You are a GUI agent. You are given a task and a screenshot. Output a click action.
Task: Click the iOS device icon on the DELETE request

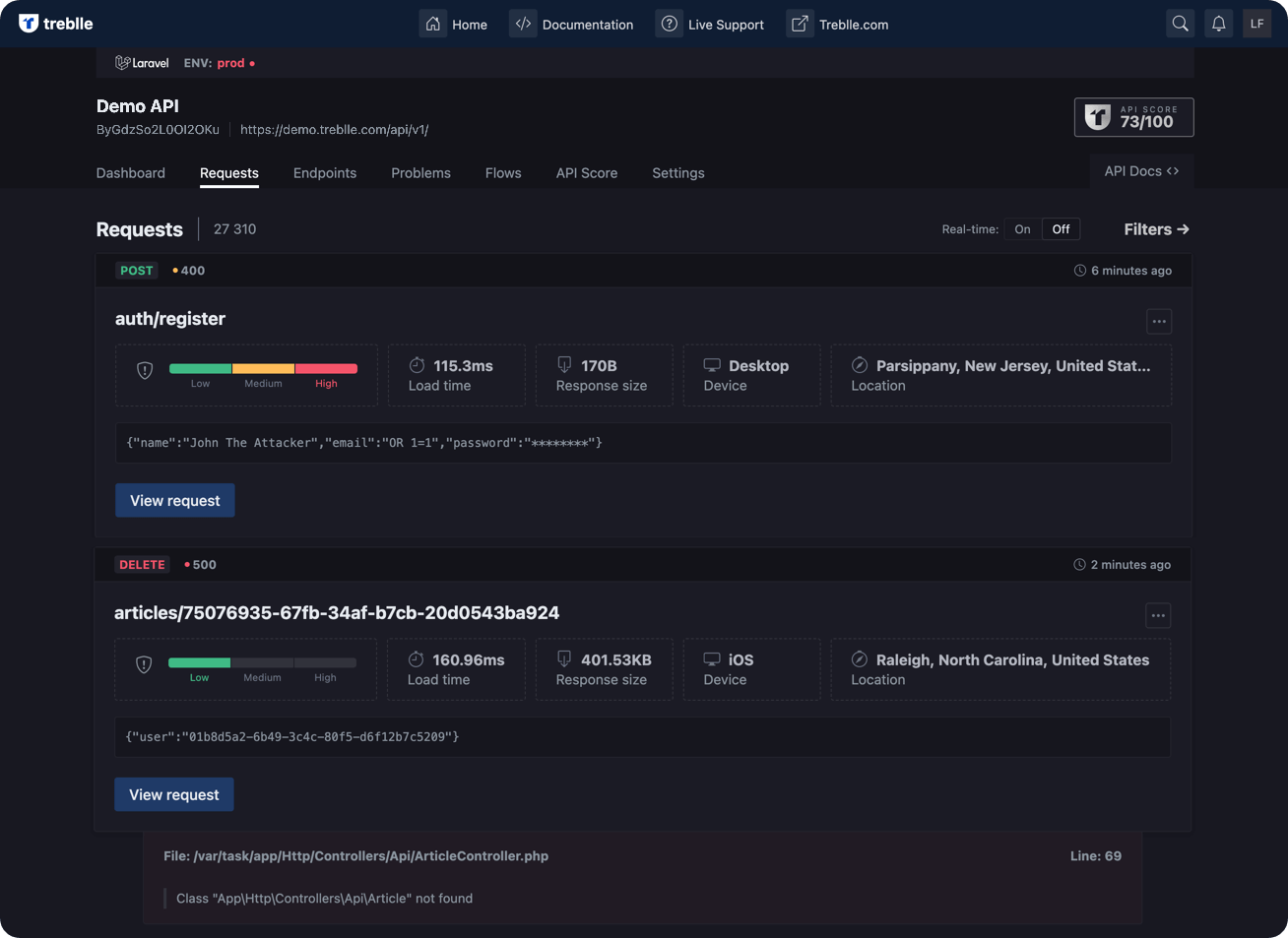tap(711, 659)
